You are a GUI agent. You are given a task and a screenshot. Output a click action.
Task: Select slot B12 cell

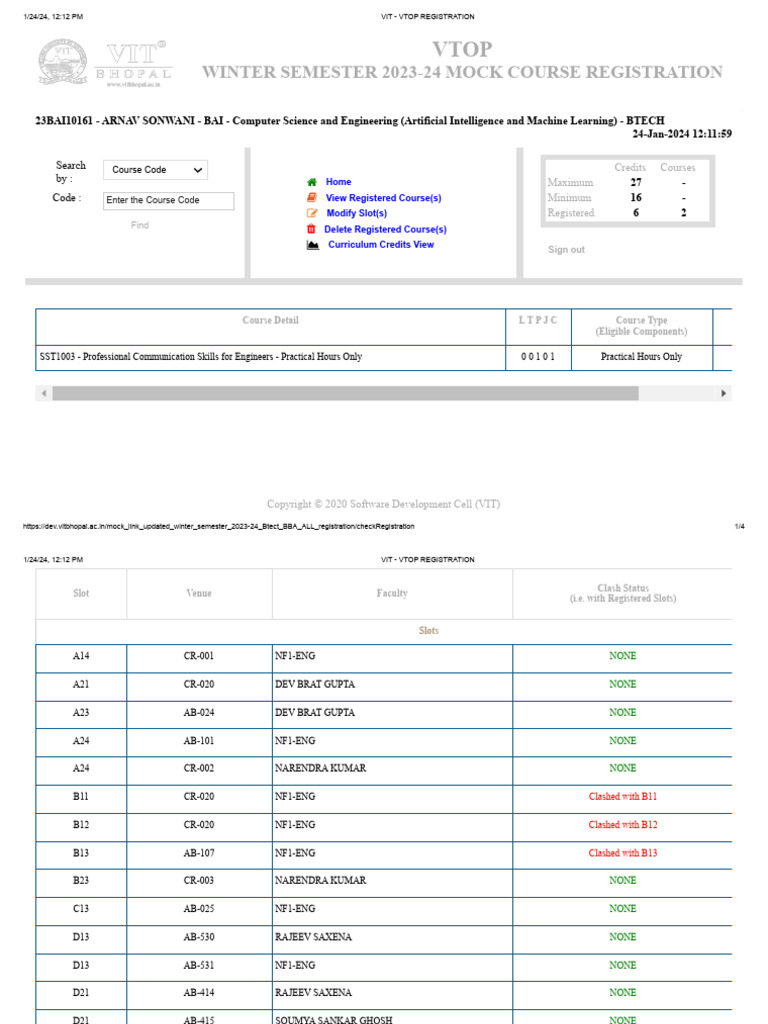click(x=81, y=825)
